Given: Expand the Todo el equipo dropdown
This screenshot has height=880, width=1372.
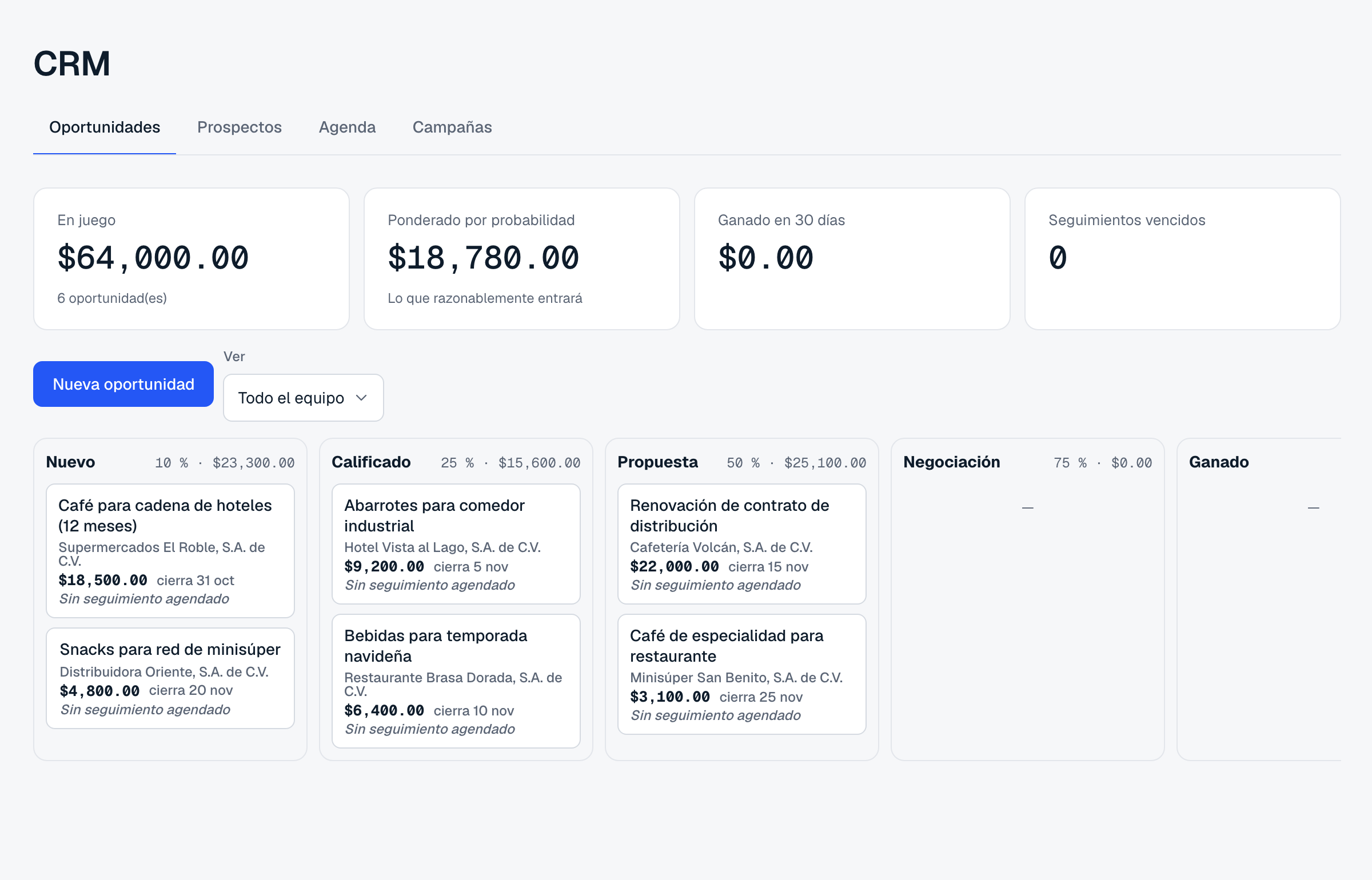Looking at the screenshot, I should point(304,398).
